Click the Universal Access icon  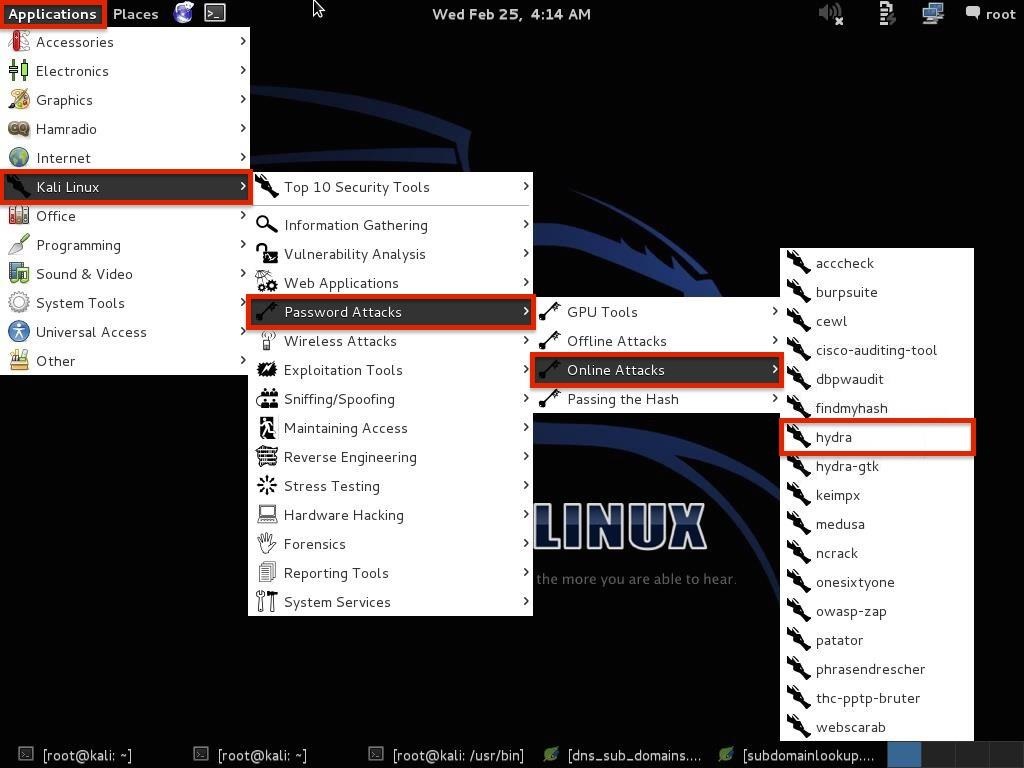(x=19, y=332)
